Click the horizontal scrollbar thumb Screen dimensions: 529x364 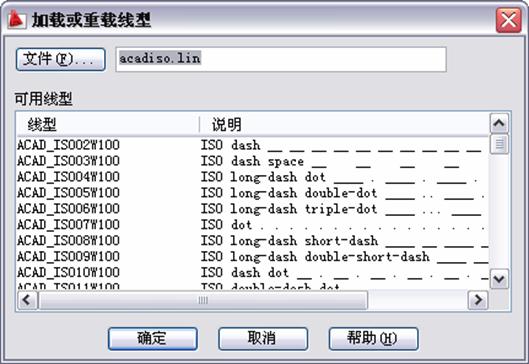203,300
